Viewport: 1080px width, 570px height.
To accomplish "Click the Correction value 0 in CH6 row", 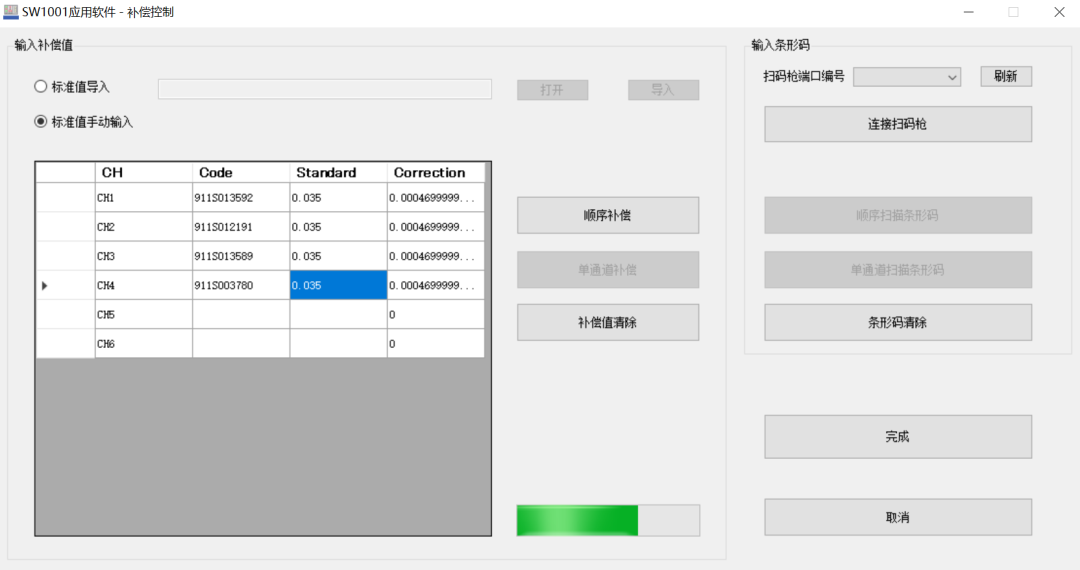I will tap(436, 344).
